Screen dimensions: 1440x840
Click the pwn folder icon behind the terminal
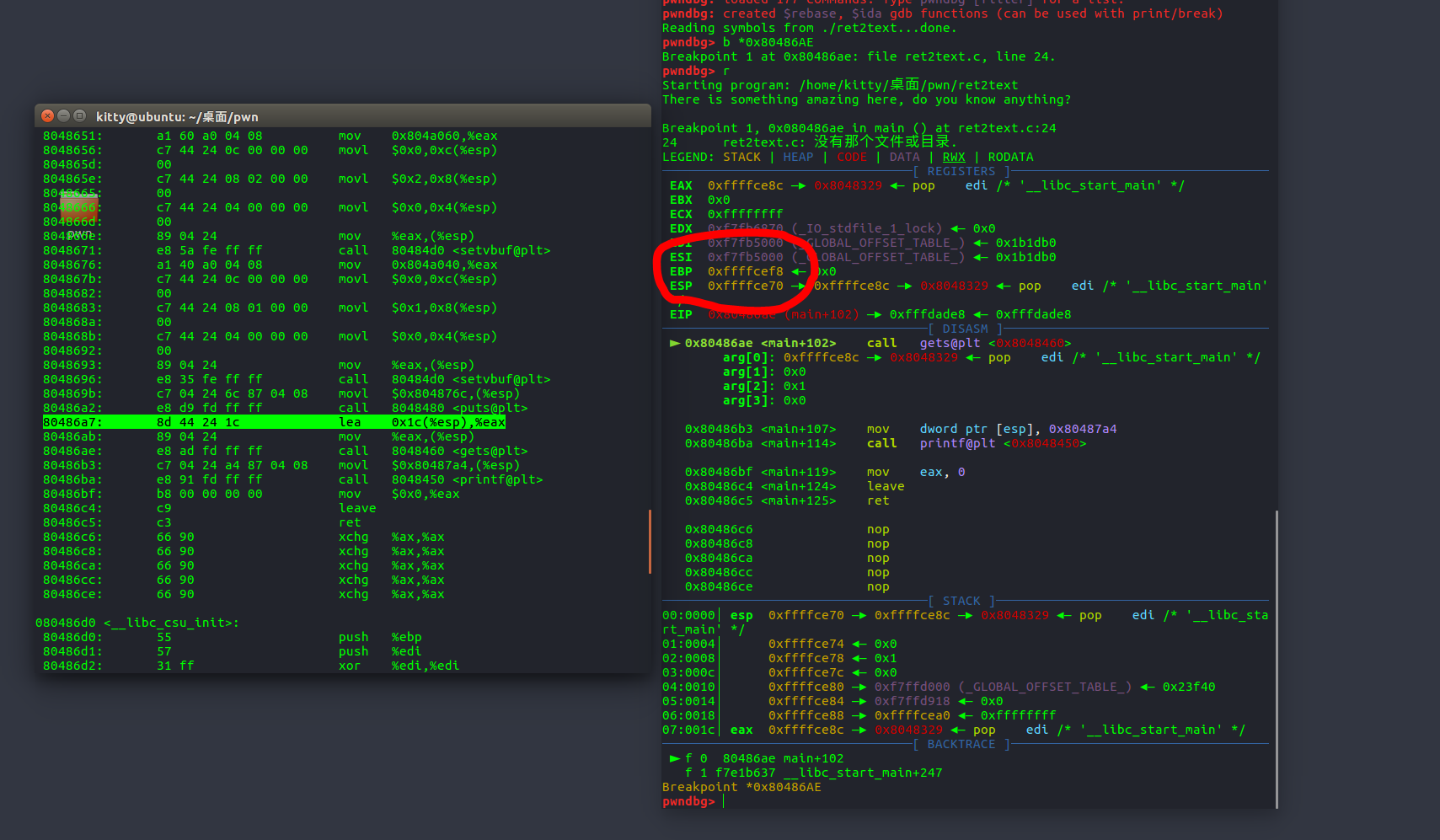pyautogui.click(x=79, y=208)
